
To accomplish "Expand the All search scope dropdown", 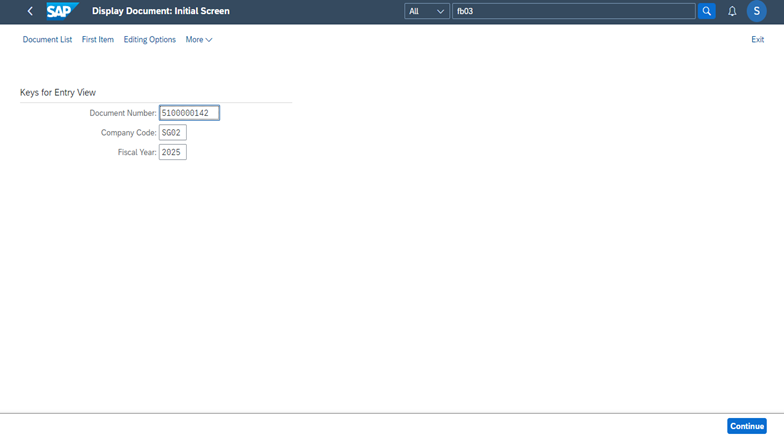I will pyautogui.click(x=426, y=11).
